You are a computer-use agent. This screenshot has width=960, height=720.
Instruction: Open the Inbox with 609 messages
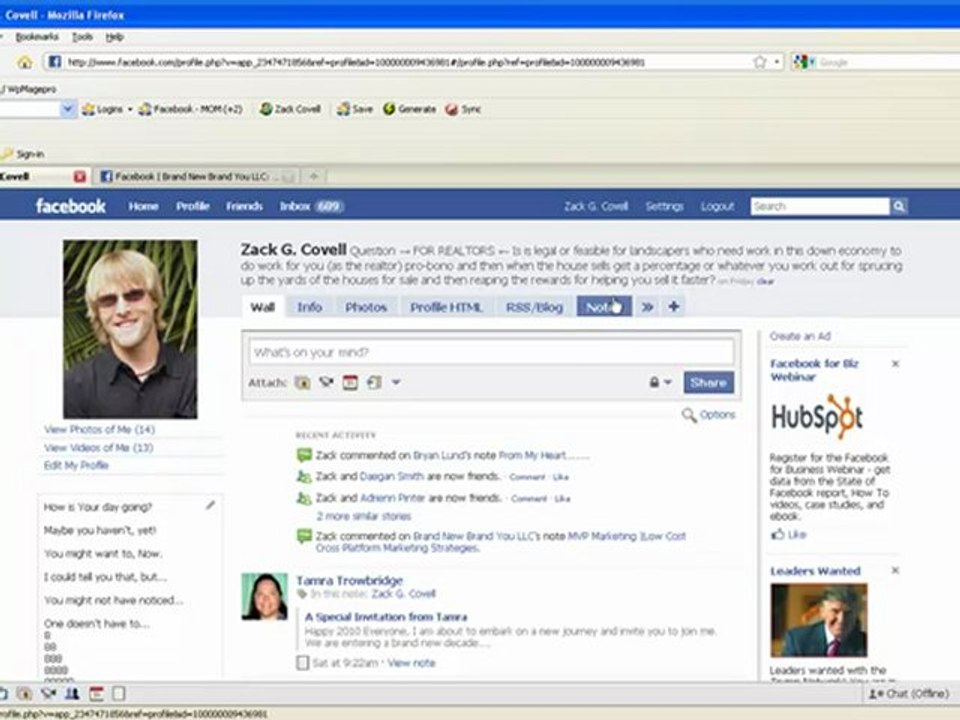pyautogui.click(x=312, y=206)
